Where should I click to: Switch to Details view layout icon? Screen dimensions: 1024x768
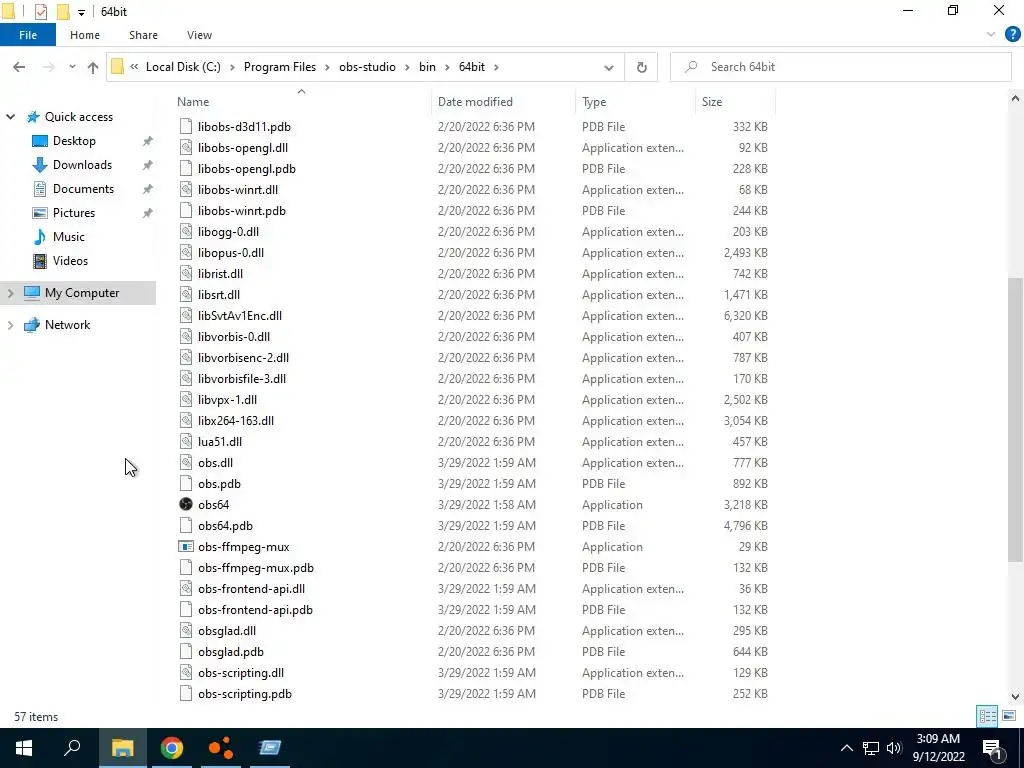[x=987, y=716]
